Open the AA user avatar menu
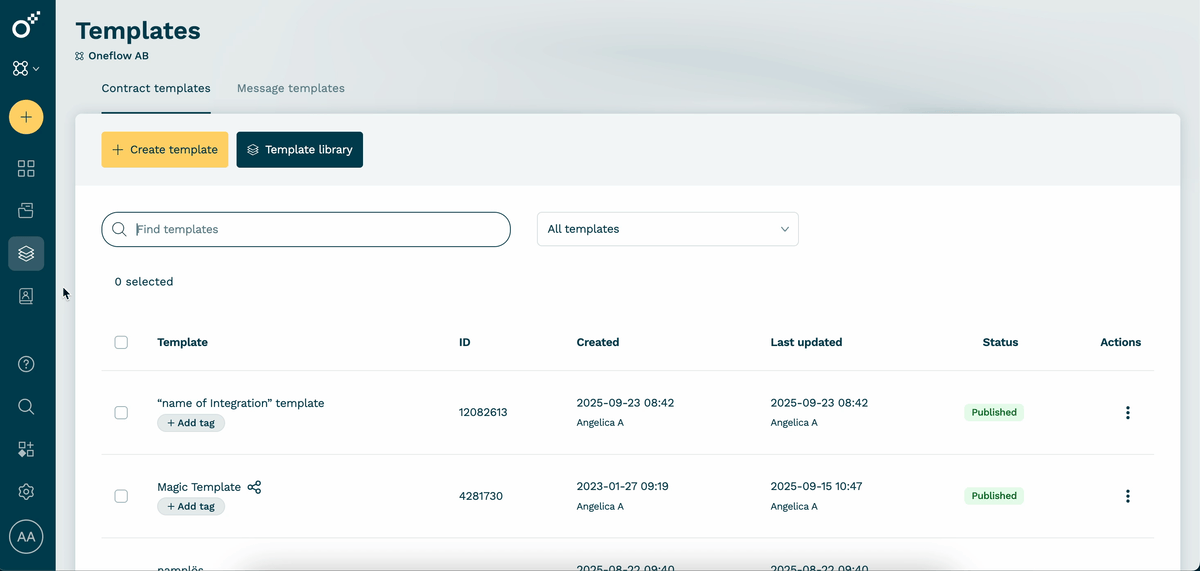1200x571 pixels. pos(26,537)
